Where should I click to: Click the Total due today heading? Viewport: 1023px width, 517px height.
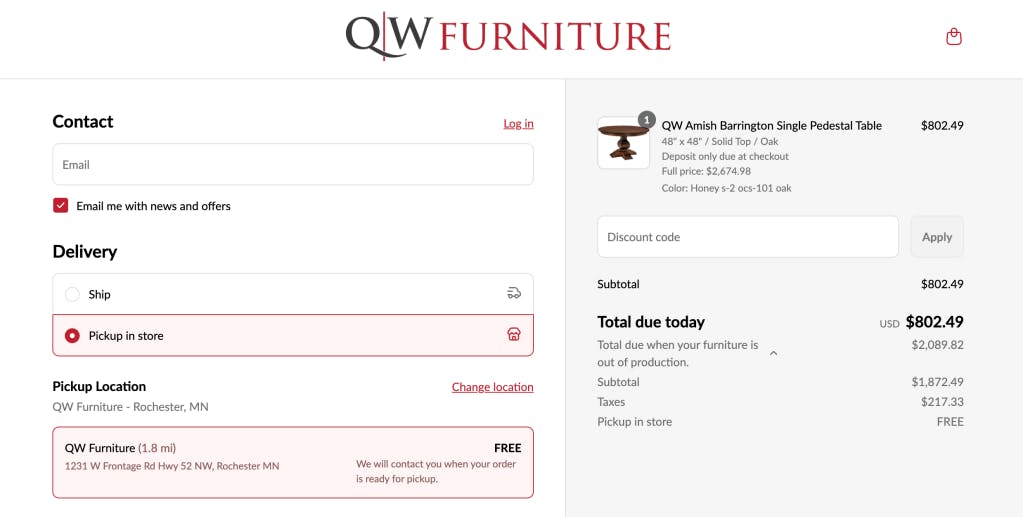click(x=651, y=322)
